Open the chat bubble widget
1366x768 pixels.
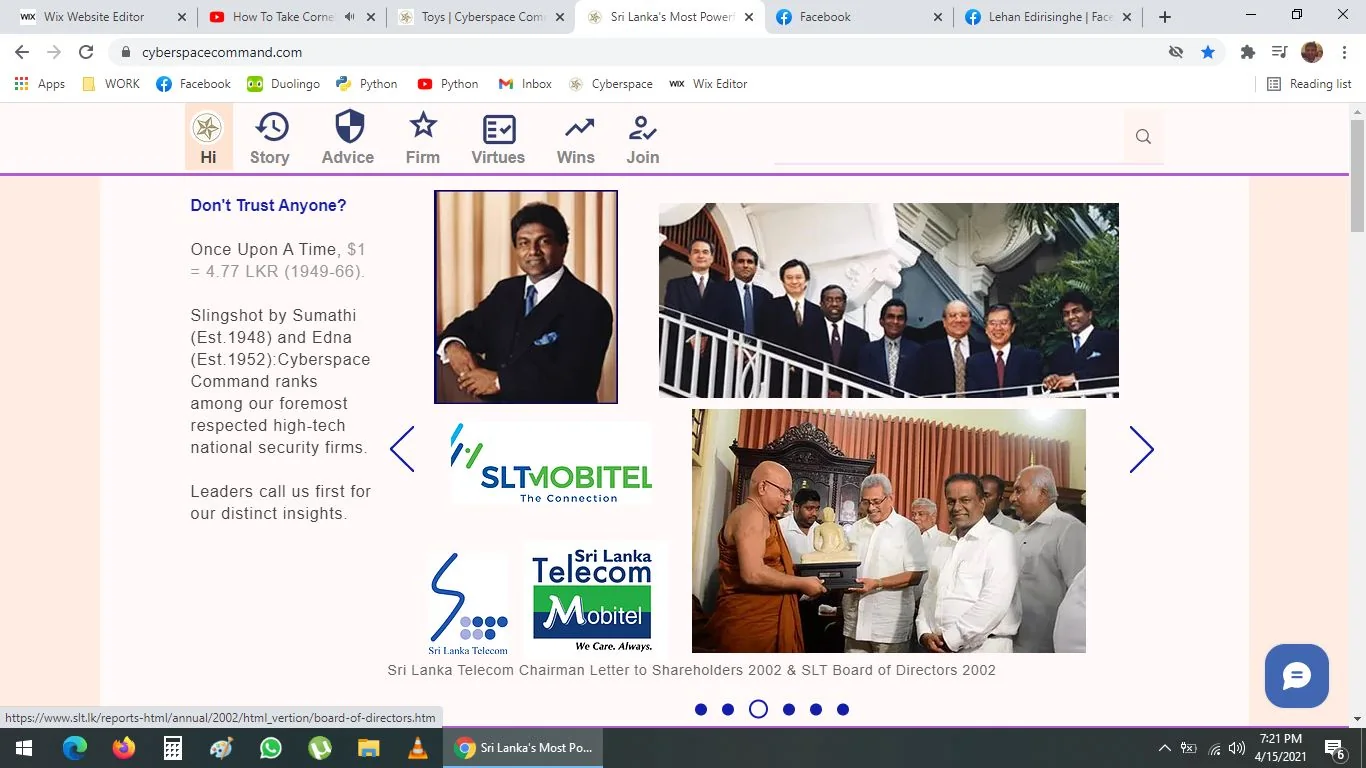click(1297, 676)
